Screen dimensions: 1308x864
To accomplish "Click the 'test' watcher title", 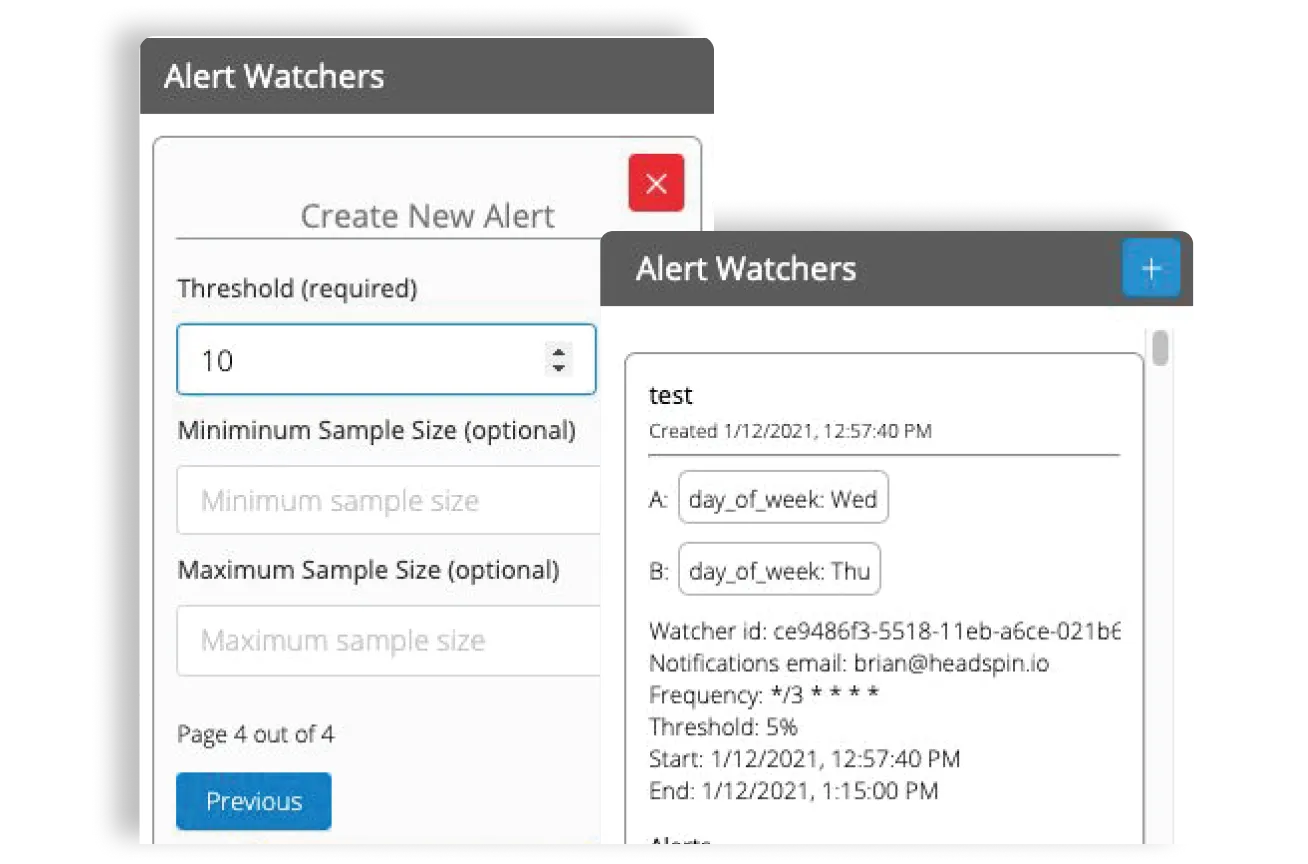I will pos(670,395).
